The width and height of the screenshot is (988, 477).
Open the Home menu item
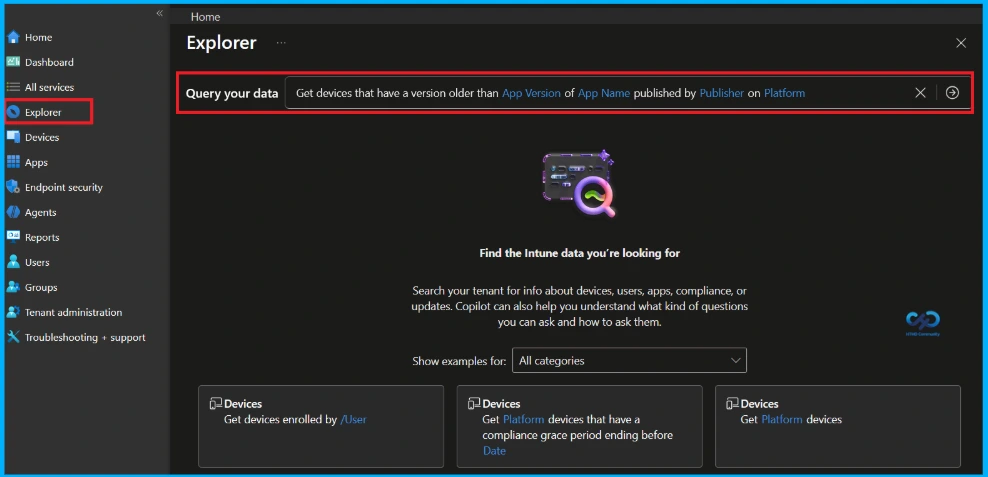tap(39, 37)
